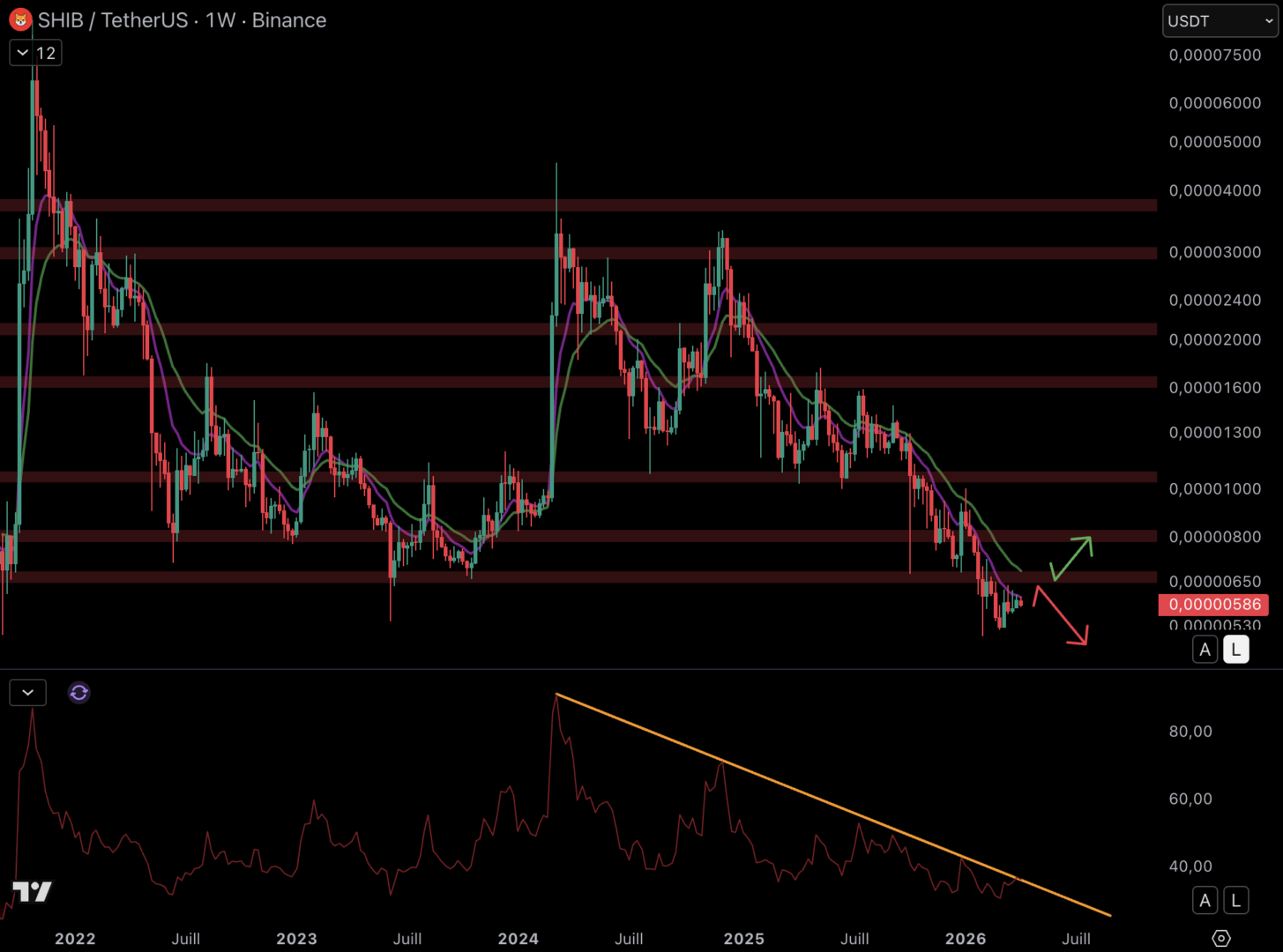Image resolution: width=1283 pixels, height=952 pixels.
Task: Expand the 12 indicators legend
Action: pos(35,53)
